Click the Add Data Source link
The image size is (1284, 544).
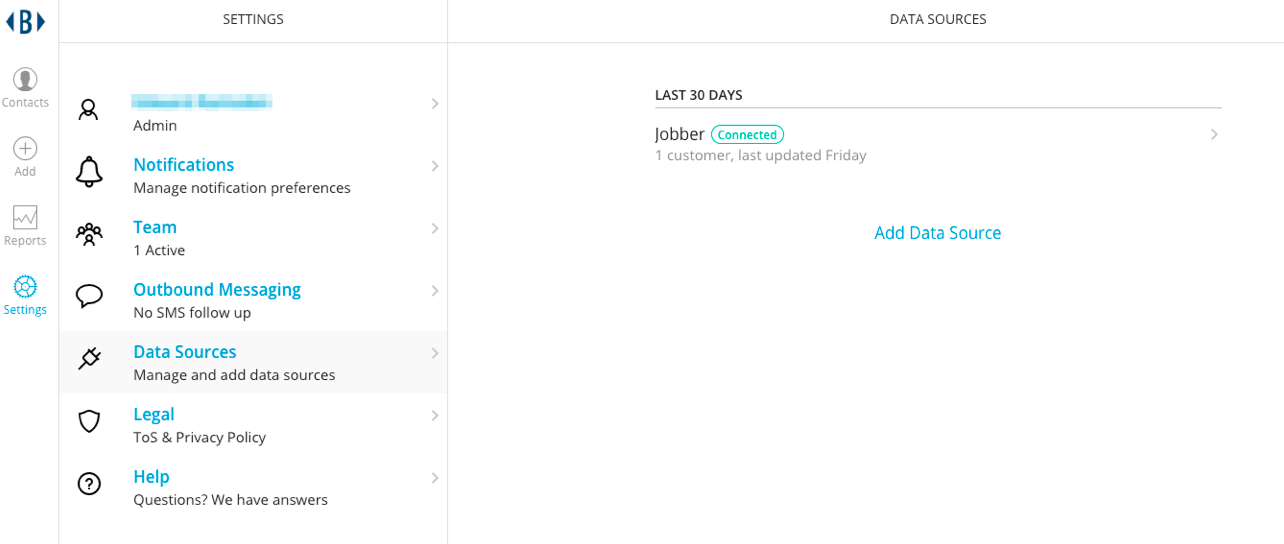click(x=938, y=233)
